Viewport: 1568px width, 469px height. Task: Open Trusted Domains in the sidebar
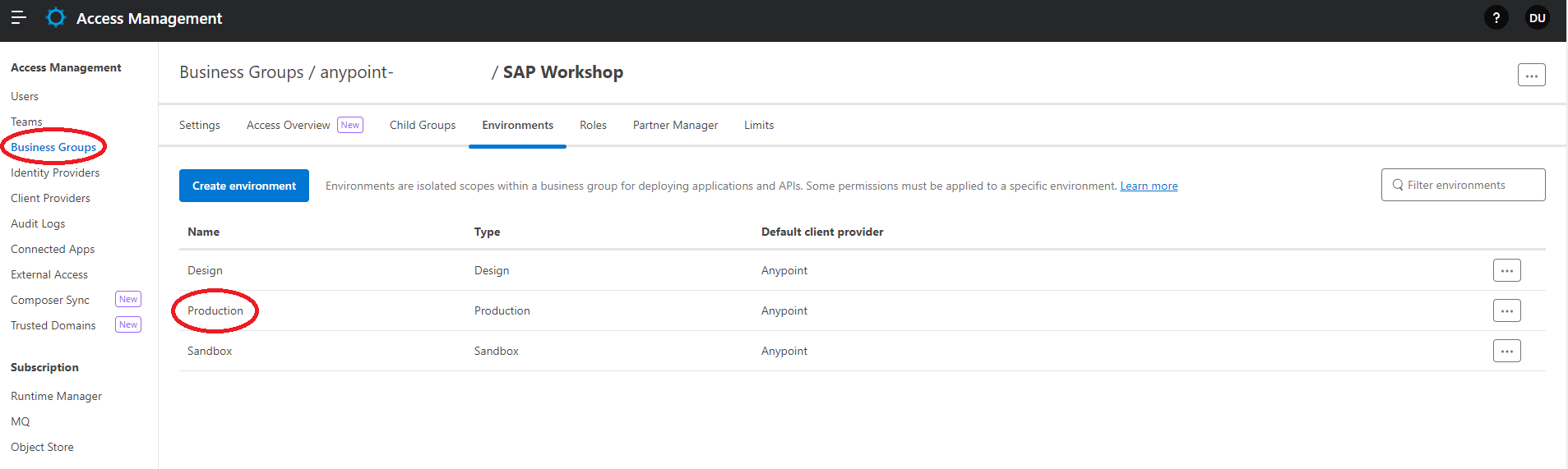tap(53, 325)
